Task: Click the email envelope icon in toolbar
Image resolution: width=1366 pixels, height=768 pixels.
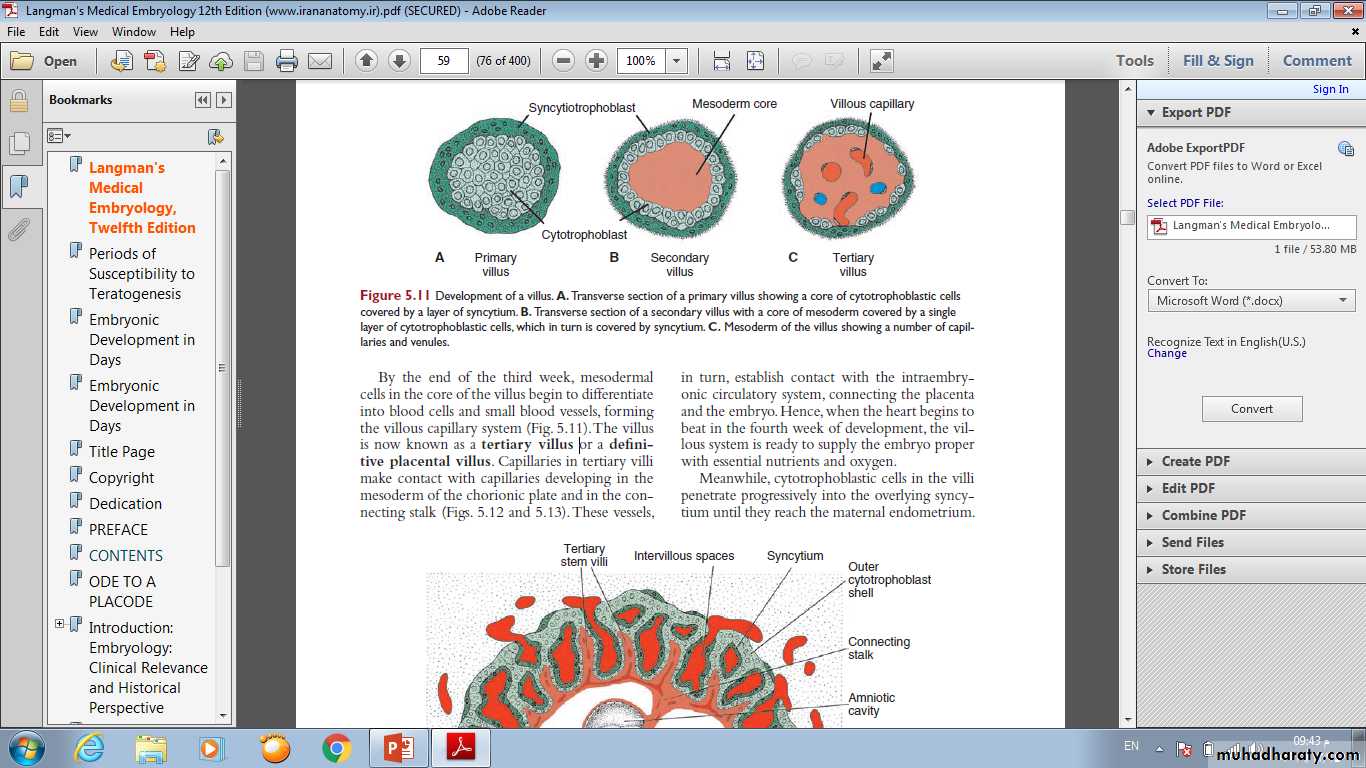Action: pos(320,61)
